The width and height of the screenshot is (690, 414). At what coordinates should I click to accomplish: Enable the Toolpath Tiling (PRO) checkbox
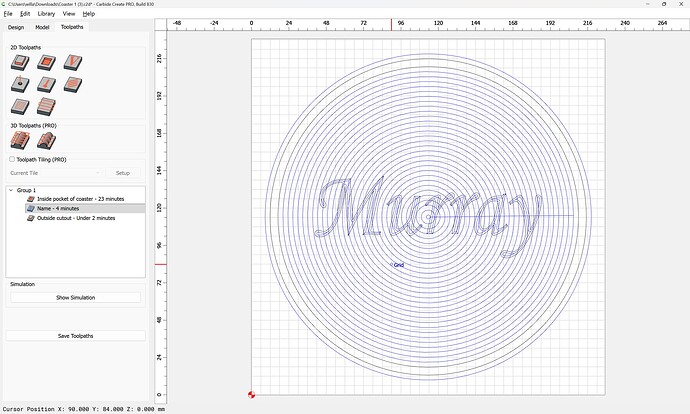(x=12, y=159)
